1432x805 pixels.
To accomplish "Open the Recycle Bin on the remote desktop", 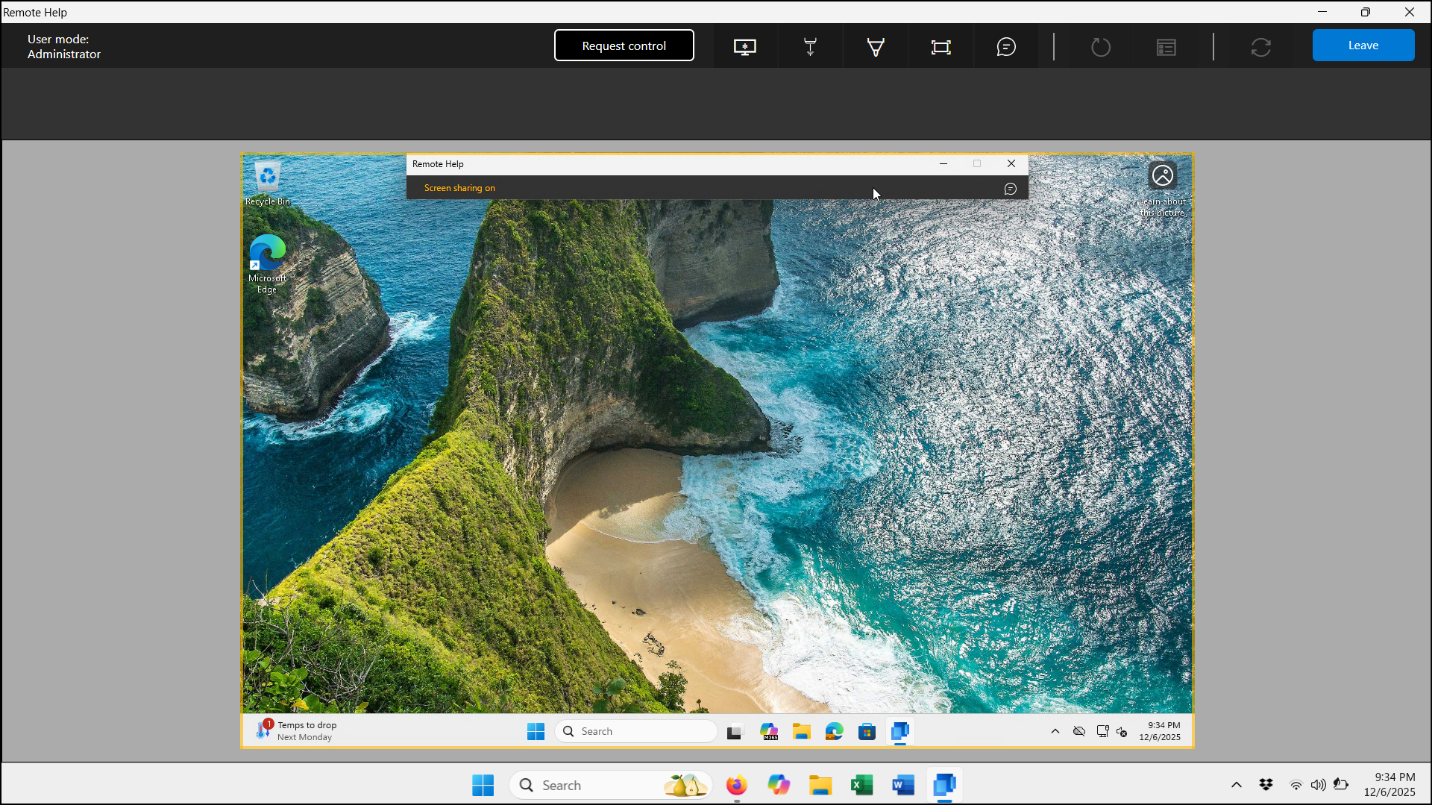I will pos(267,178).
